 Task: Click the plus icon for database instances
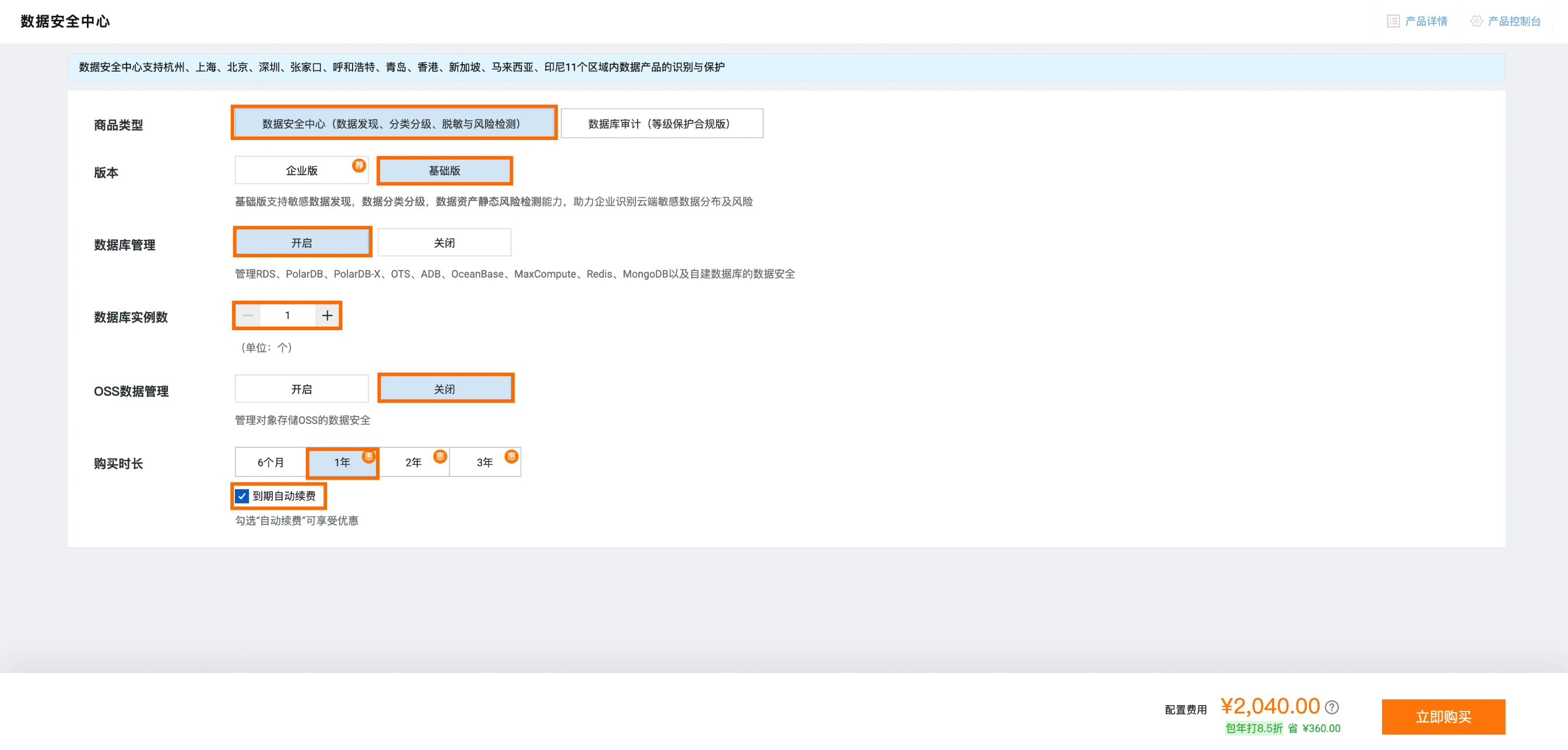click(328, 316)
